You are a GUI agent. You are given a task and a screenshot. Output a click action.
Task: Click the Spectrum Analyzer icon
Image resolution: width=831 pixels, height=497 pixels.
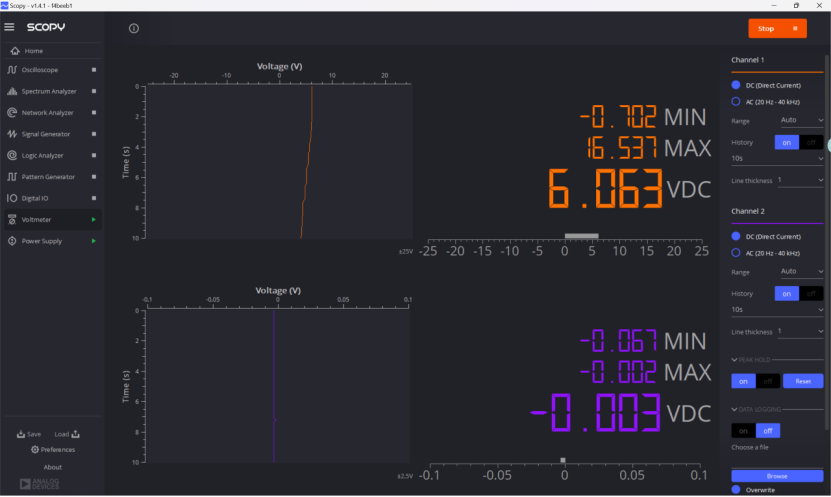[x=12, y=91]
